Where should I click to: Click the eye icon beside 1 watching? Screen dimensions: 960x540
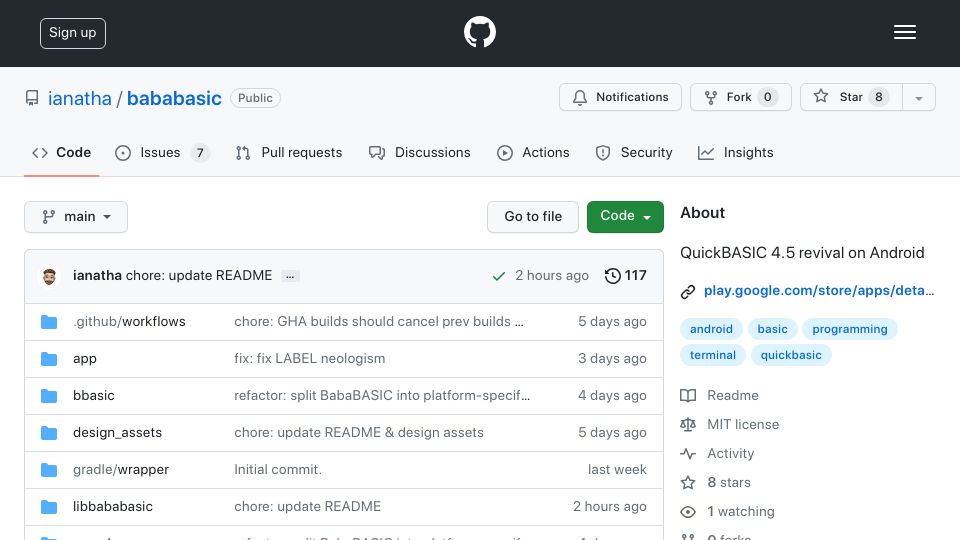688,512
